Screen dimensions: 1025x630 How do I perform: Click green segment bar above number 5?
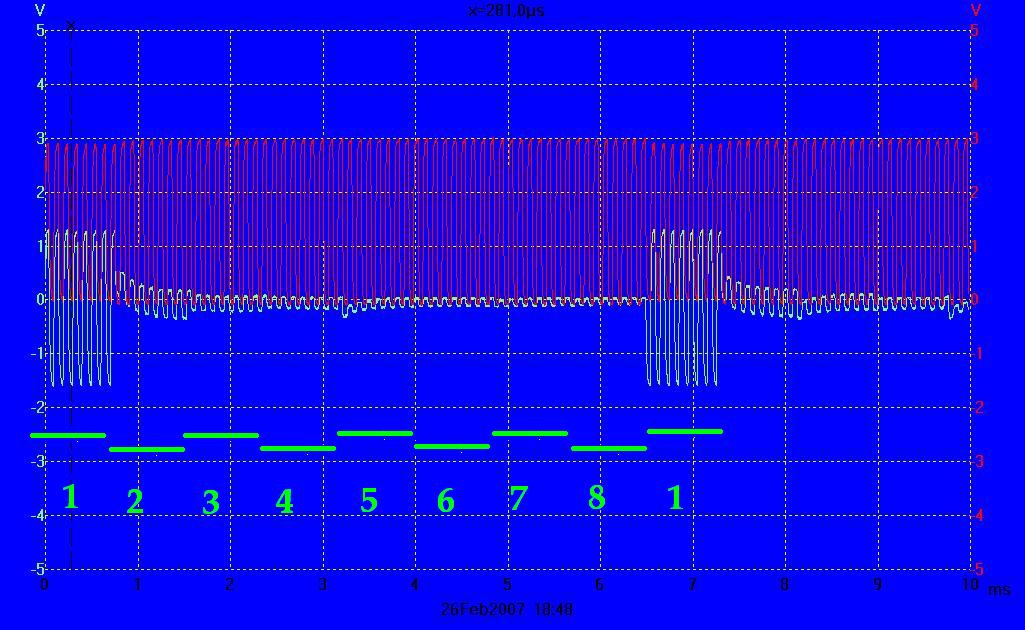pyautogui.click(x=375, y=434)
